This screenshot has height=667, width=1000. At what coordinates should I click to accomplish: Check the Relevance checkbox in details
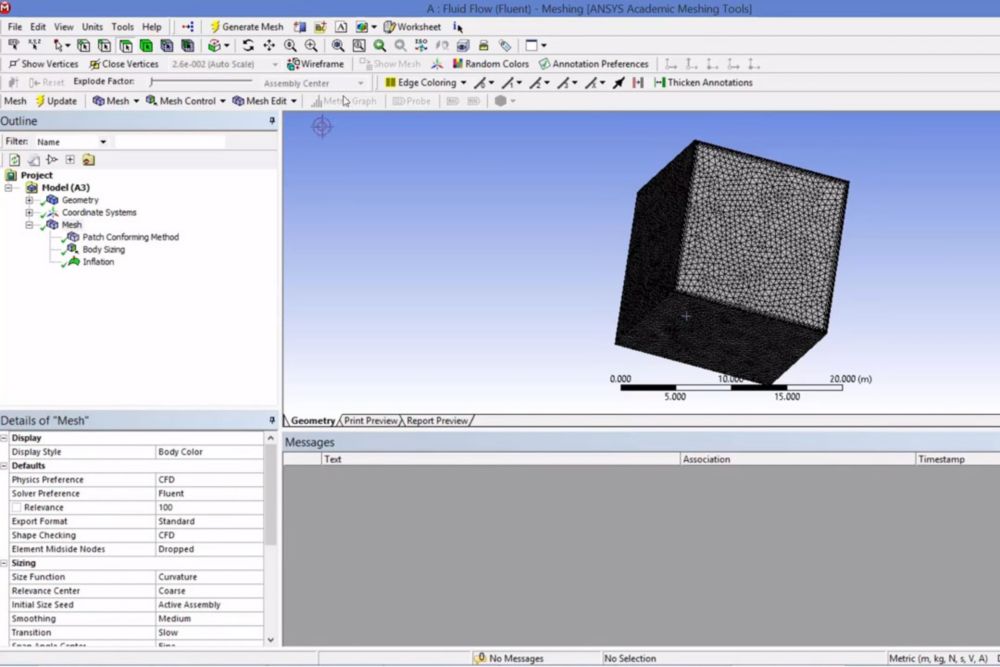tap(16, 508)
